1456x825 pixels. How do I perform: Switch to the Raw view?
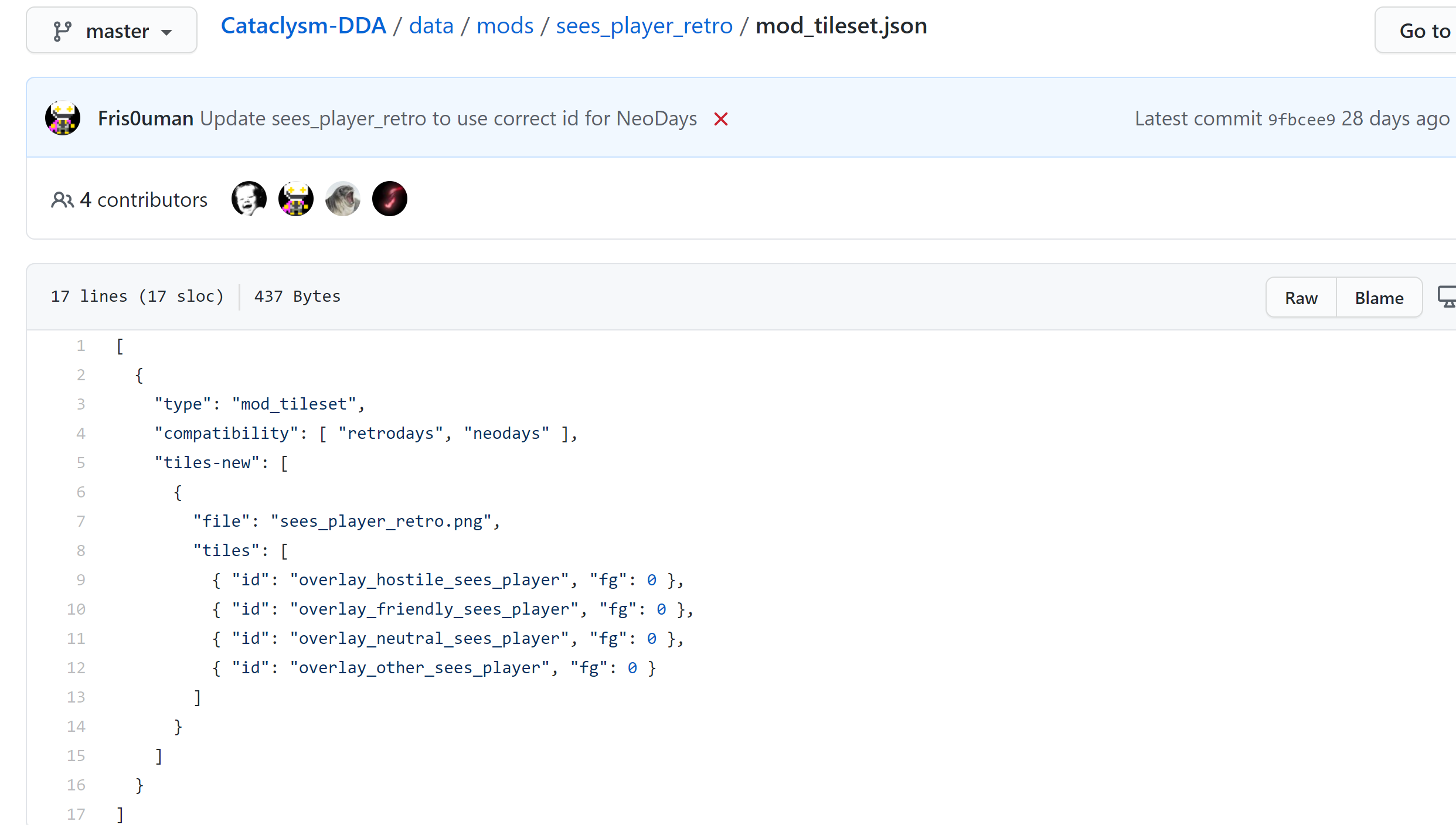click(x=1301, y=297)
